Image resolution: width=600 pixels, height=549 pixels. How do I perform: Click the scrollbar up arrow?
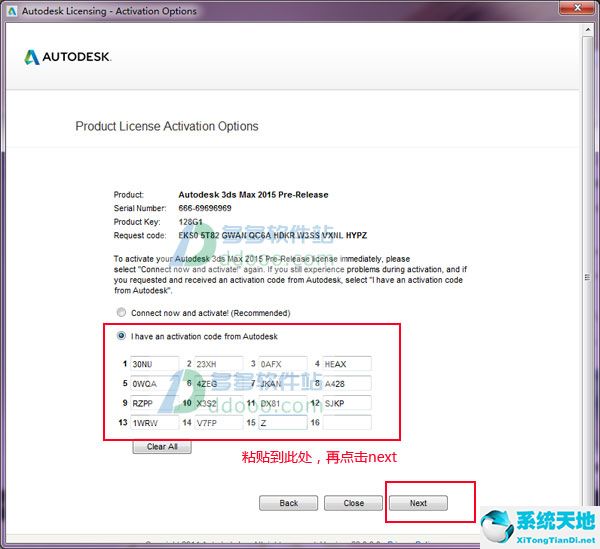click(588, 29)
